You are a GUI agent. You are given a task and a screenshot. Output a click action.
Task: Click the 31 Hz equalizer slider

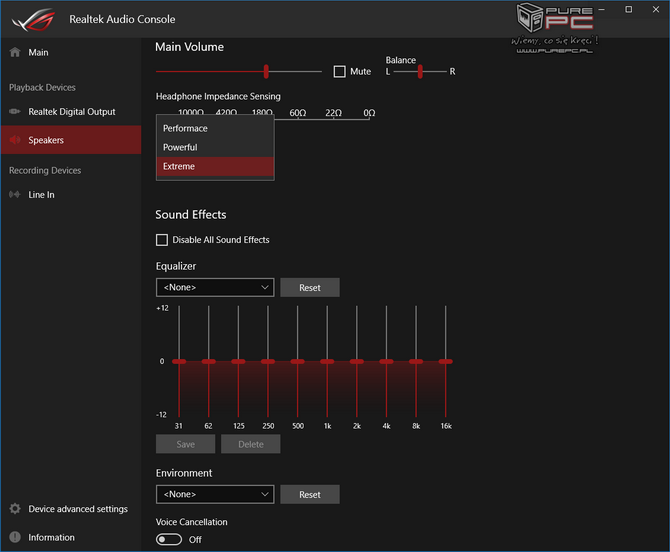click(x=179, y=361)
